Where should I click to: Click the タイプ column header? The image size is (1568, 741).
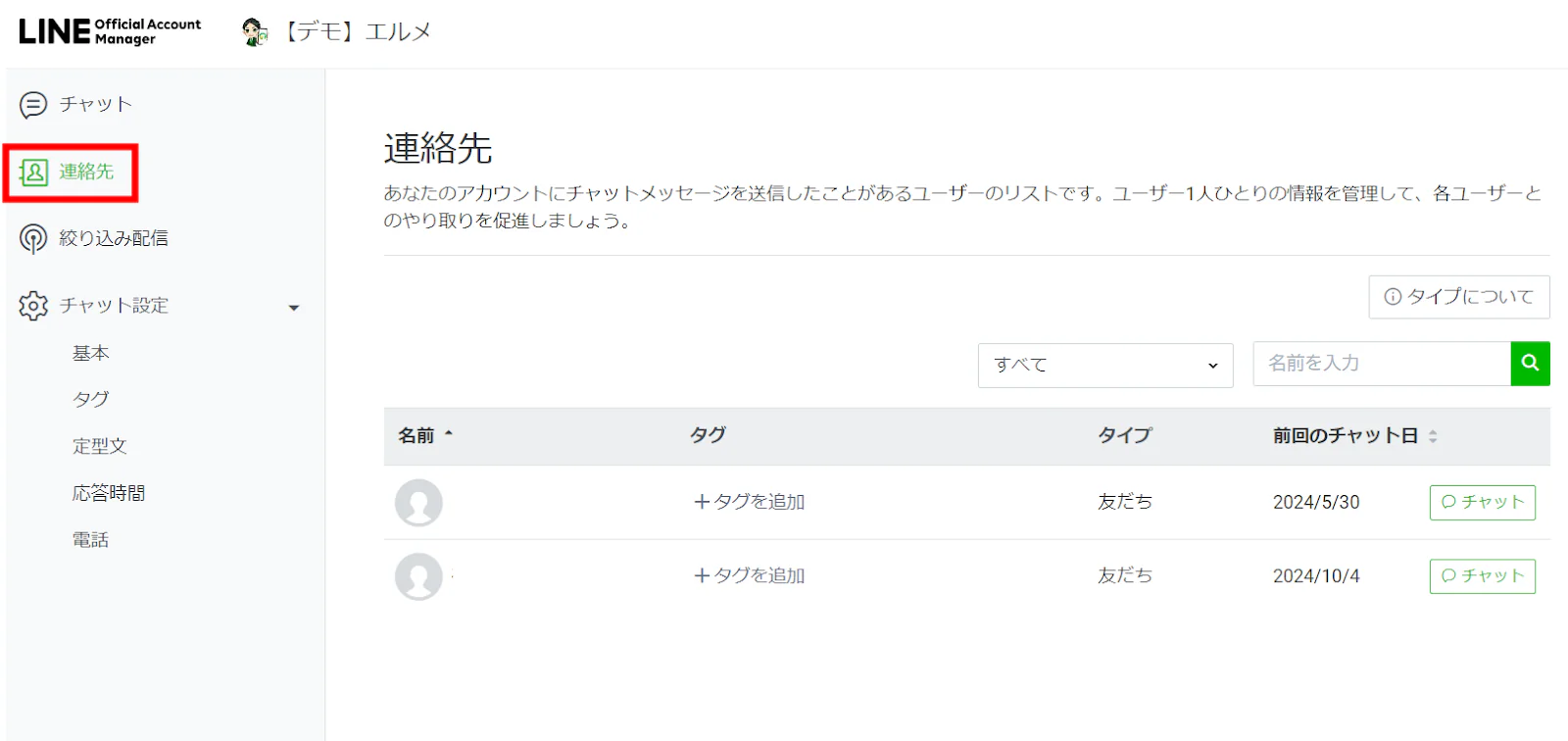[1125, 435]
